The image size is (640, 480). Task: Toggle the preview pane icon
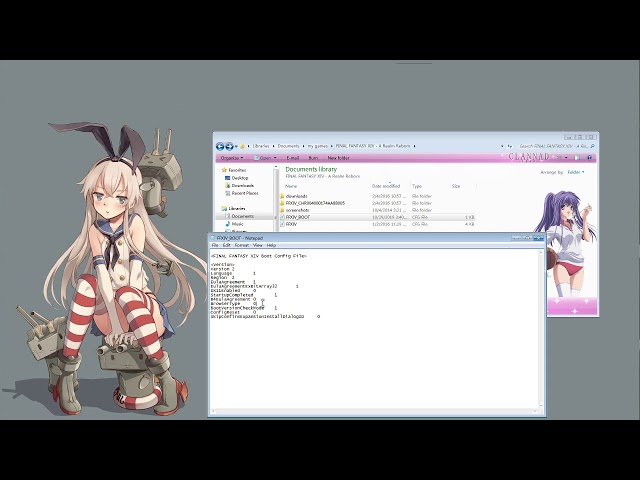pos(578,158)
